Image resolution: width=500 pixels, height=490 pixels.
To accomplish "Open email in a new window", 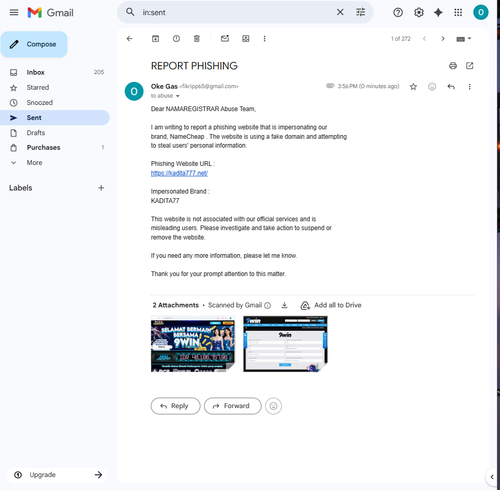I will coord(469,66).
